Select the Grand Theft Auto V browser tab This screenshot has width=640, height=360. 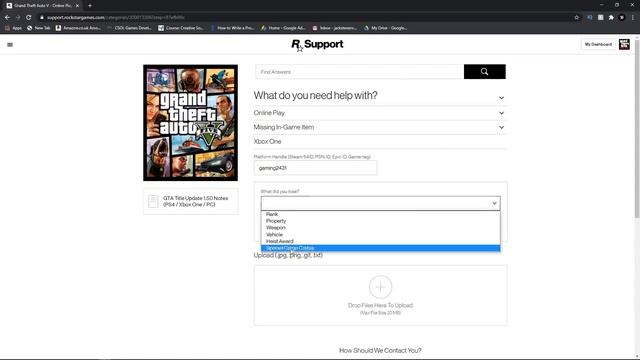[43, 6]
